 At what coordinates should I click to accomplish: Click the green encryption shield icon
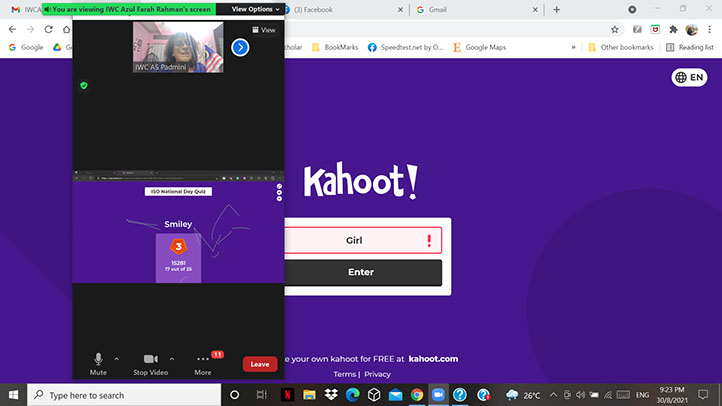pos(84,86)
